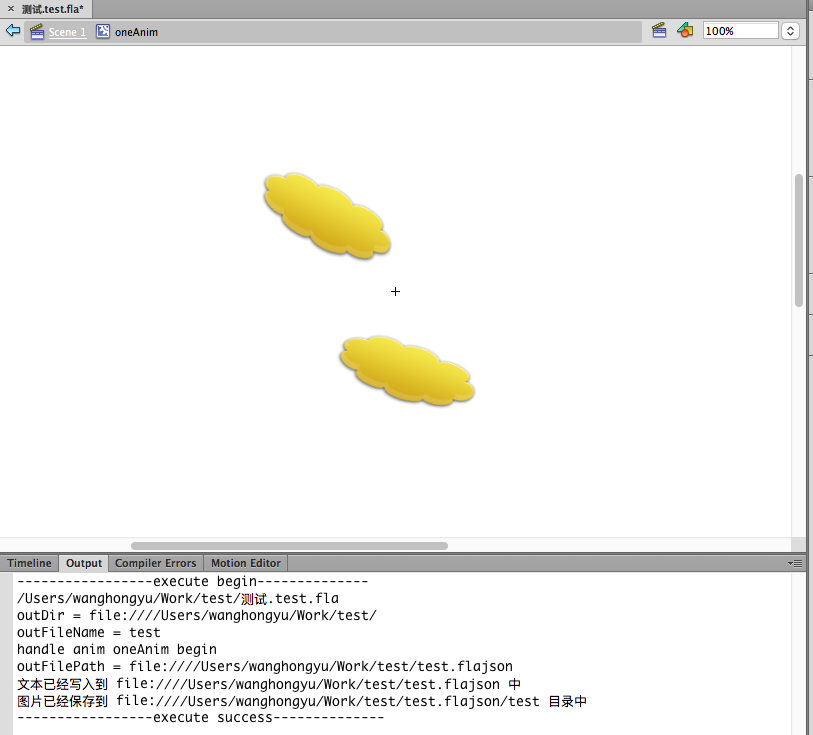This screenshot has height=735, width=813.
Task: Click the stage vertical scrollbar thumb
Action: click(798, 241)
